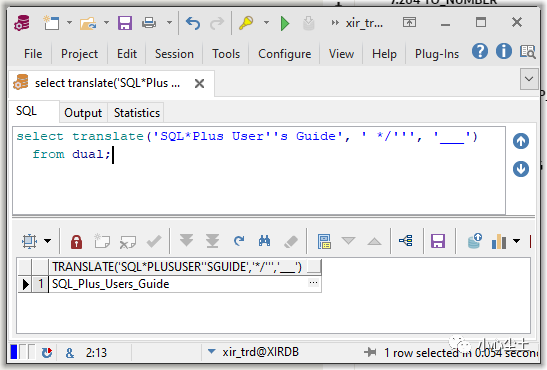
Task: Close the select translate window tab
Action: click(199, 84)
